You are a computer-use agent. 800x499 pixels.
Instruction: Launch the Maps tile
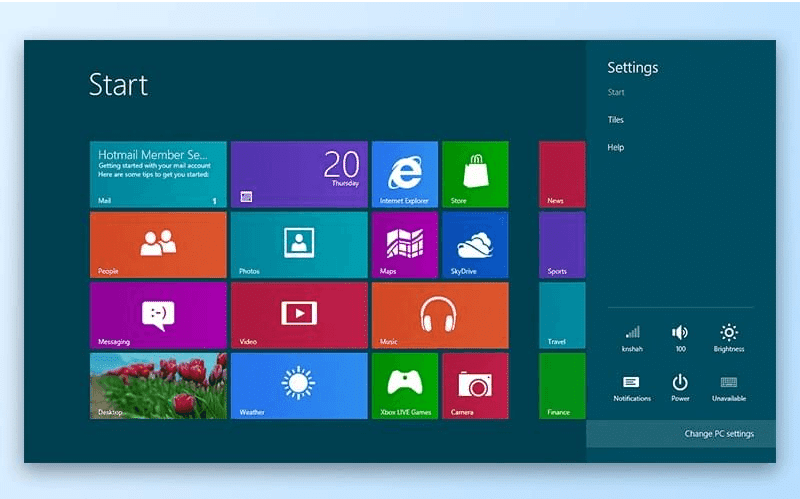tap(405, 245)
